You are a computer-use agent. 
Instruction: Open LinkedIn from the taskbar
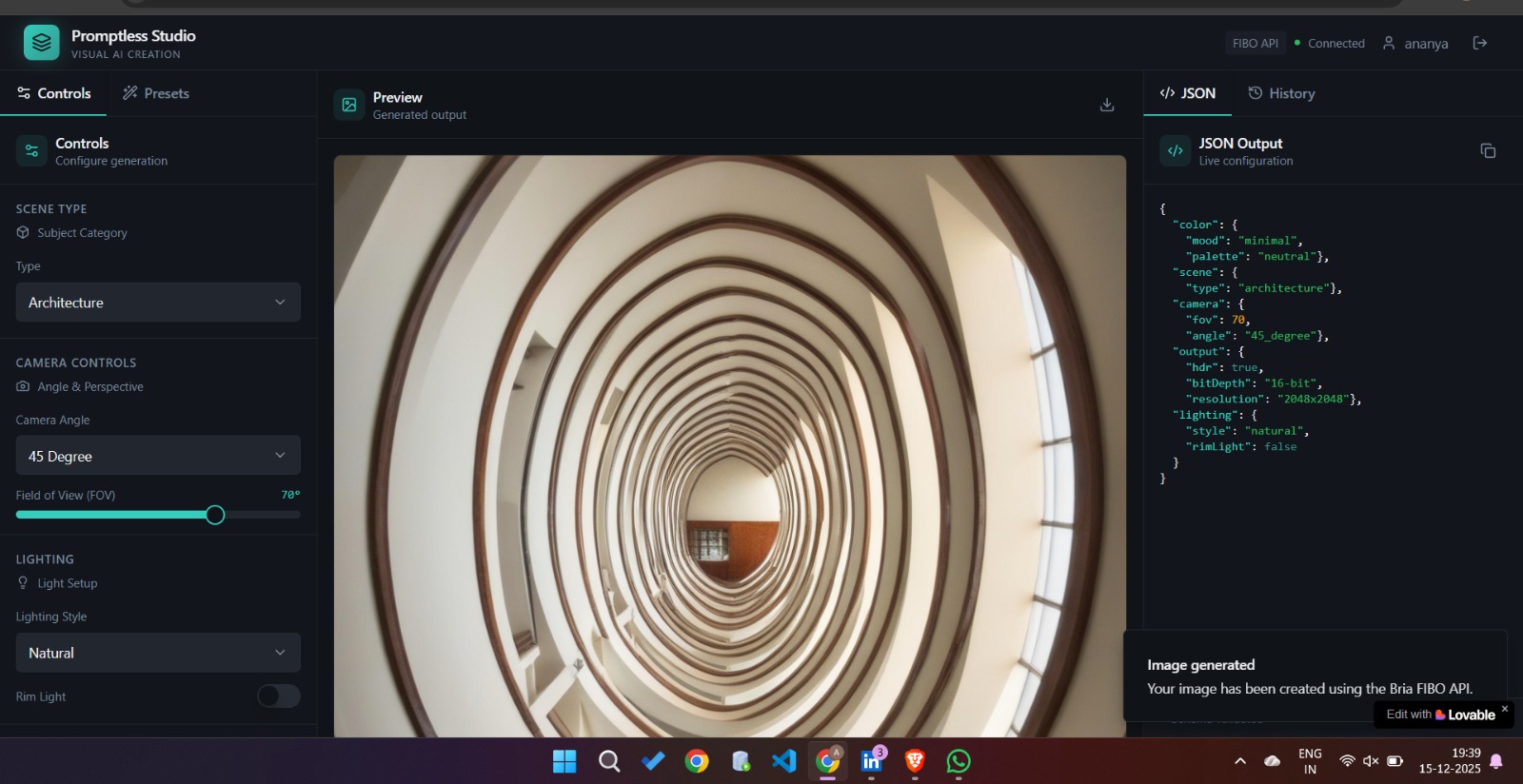click(x=872, y=761)
